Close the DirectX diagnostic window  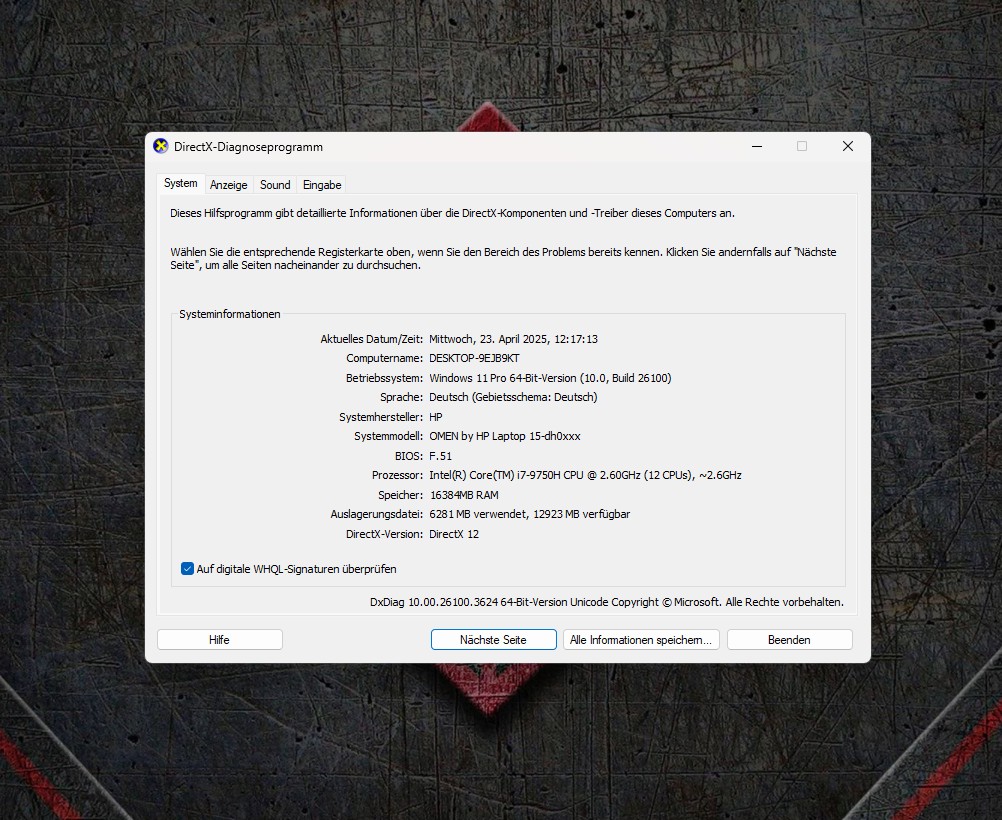point(847,146)
